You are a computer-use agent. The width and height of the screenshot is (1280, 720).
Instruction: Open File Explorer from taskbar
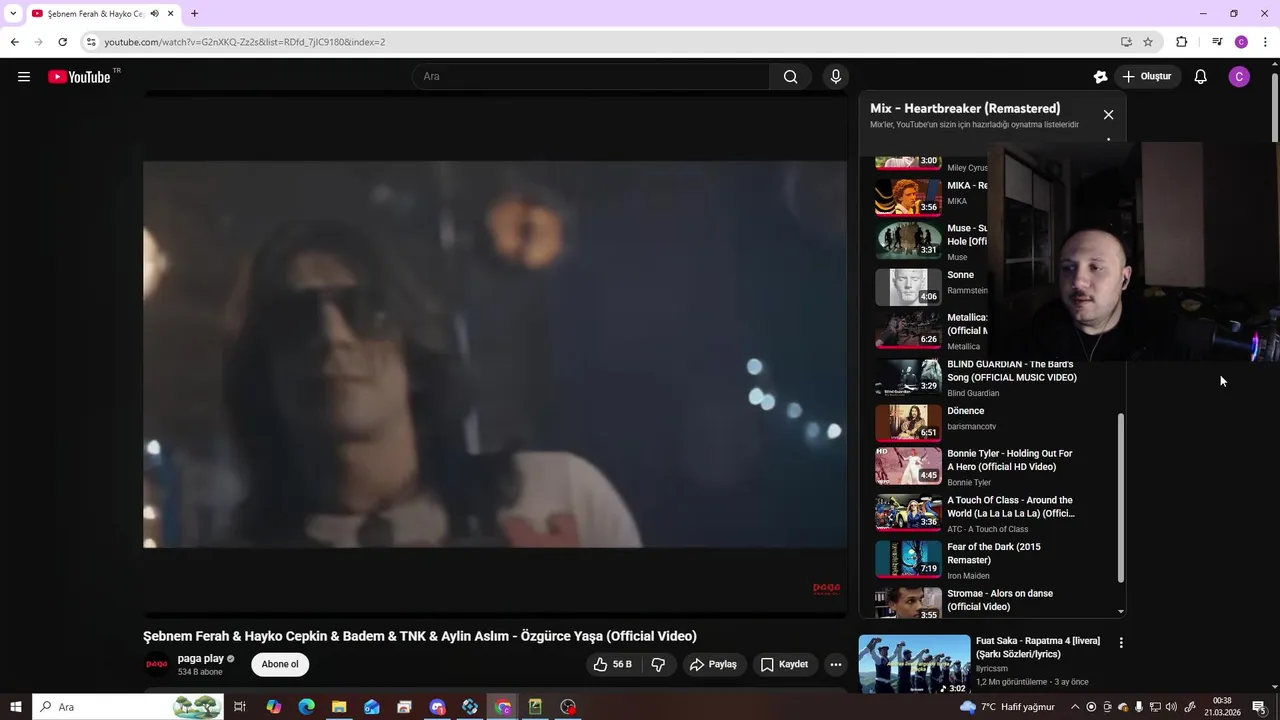[x=339, y=707]
